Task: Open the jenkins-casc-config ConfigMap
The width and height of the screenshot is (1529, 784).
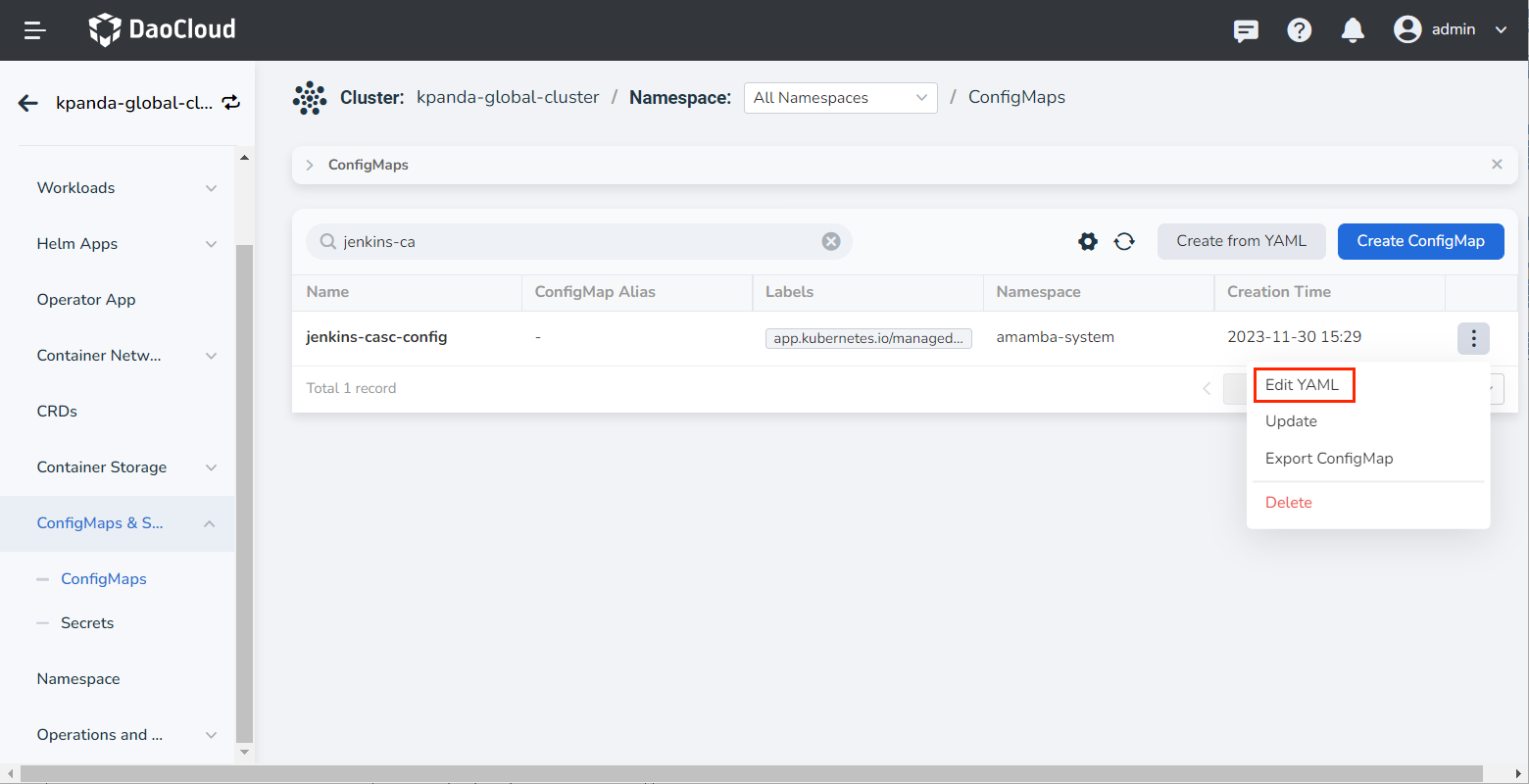Action: 376,337
